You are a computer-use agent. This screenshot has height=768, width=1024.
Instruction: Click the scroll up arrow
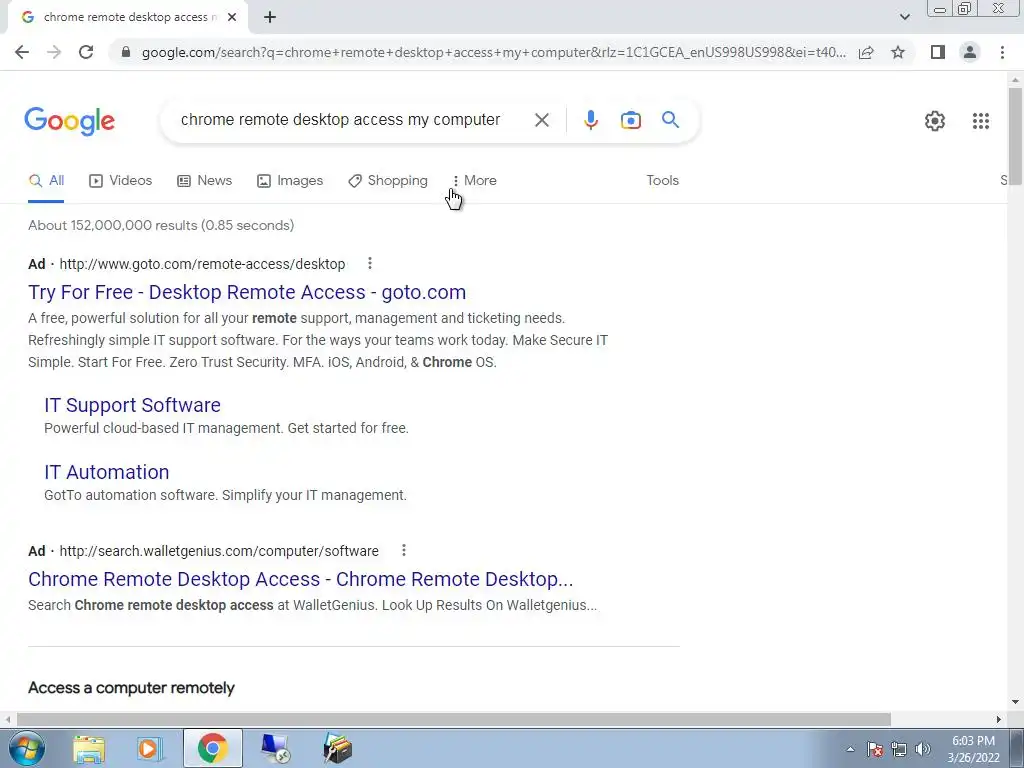(x=1015, y=80)
